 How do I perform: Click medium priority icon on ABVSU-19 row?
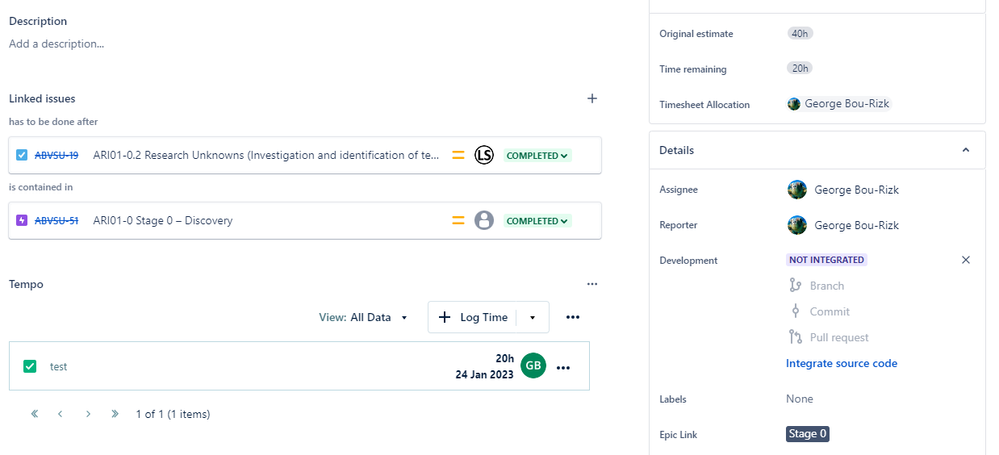click(458, 155)
